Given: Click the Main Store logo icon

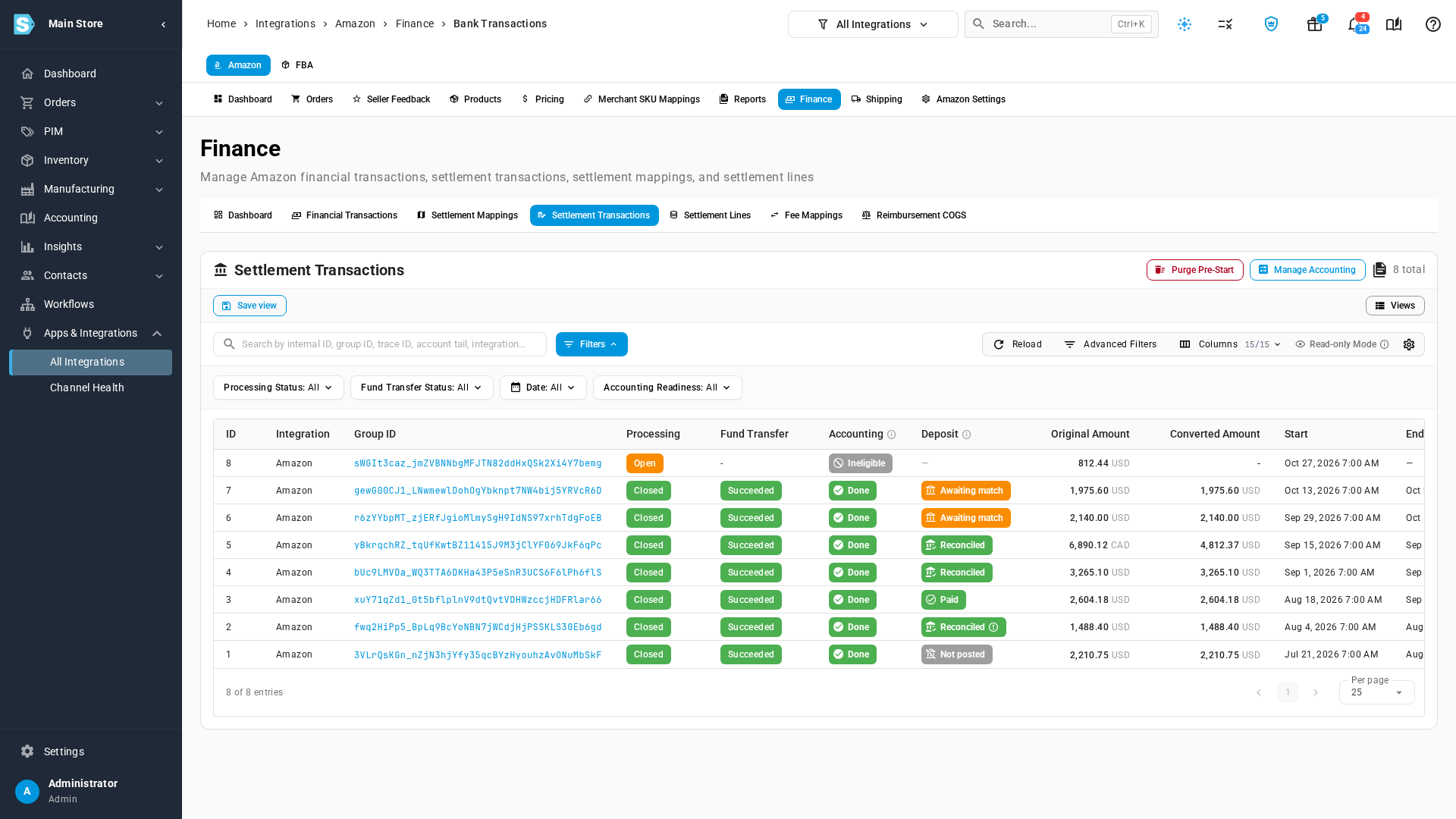Looking at the screenshot, I should tap(24, 24).
